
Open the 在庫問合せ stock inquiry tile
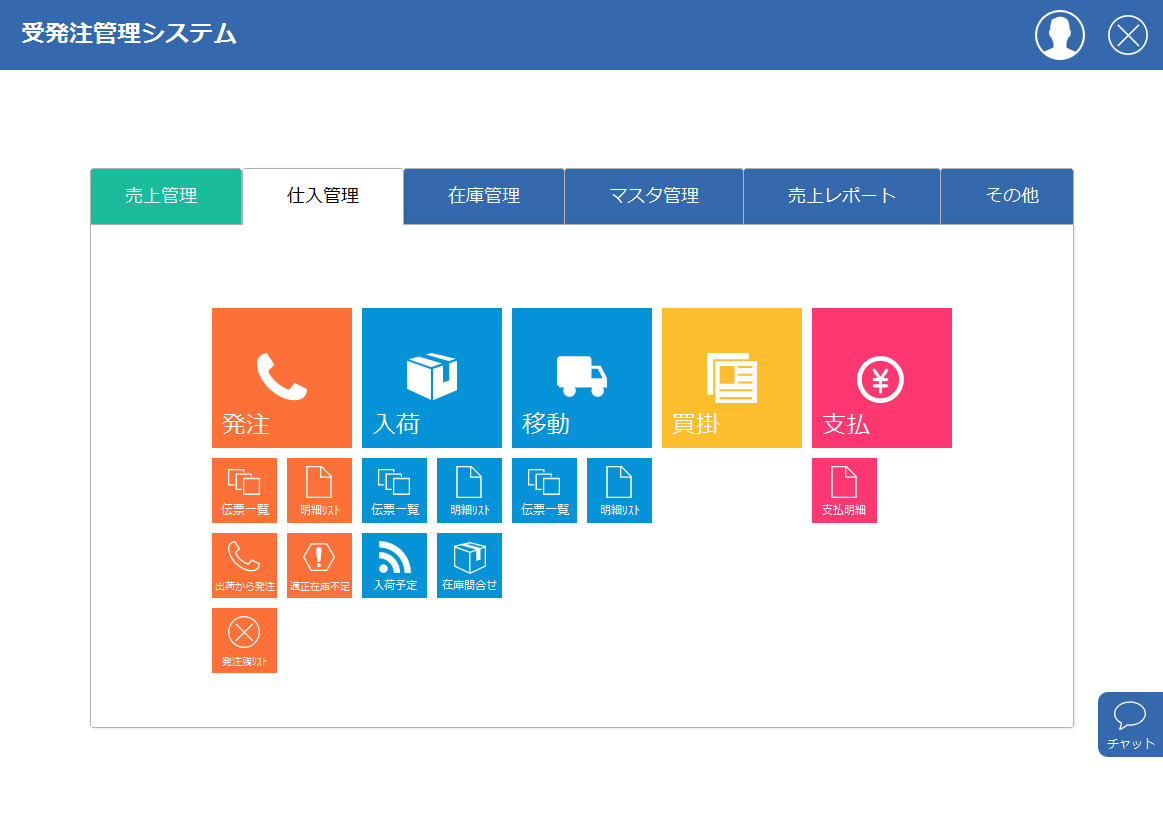(x=470, y=565)
